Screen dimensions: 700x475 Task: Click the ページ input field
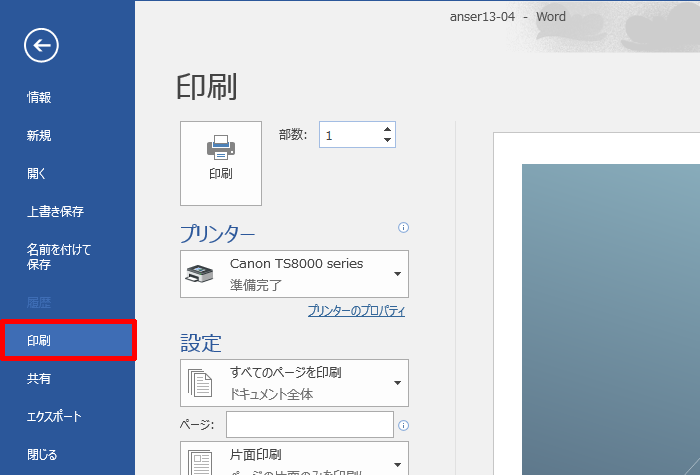tap(310, 425)
